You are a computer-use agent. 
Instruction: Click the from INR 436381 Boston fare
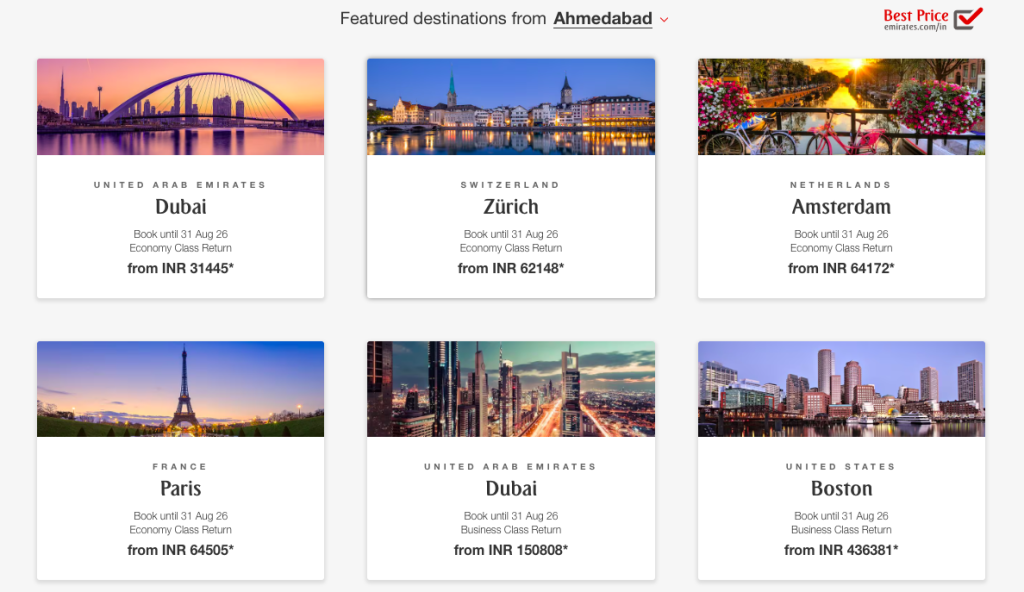[841, 550]
